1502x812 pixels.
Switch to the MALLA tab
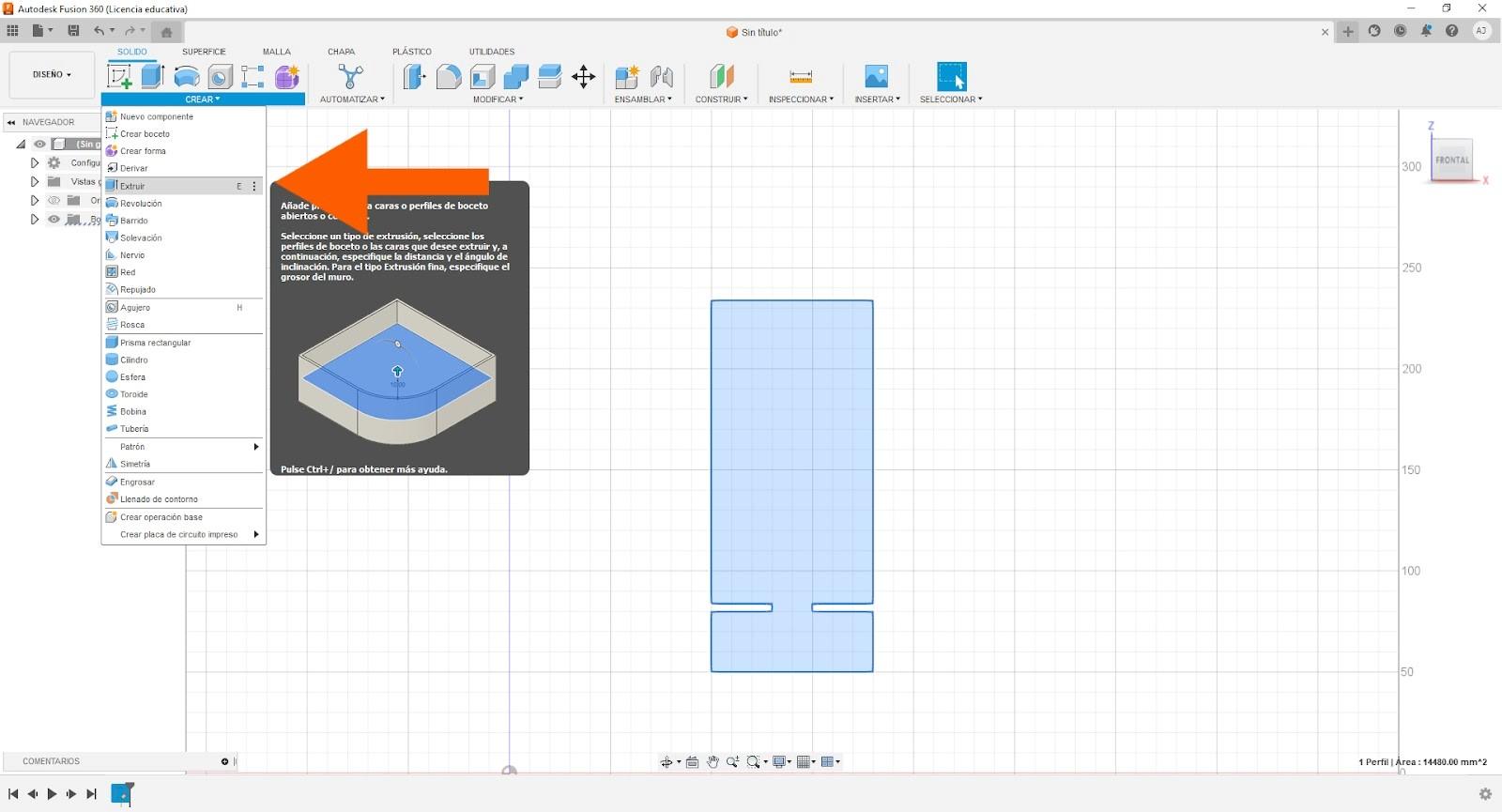pos(276,52)
